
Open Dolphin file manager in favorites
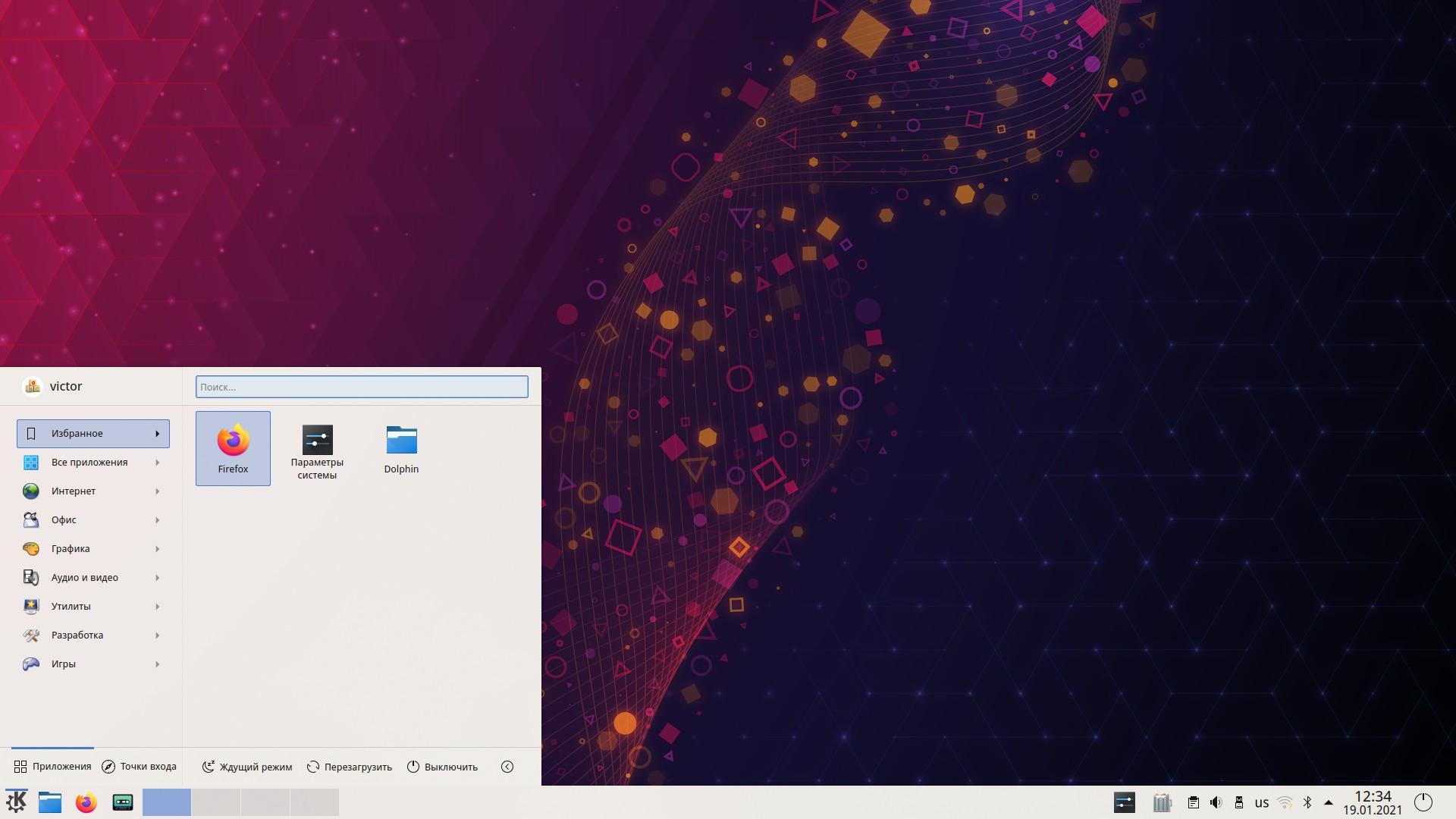(x=401, y=447)
